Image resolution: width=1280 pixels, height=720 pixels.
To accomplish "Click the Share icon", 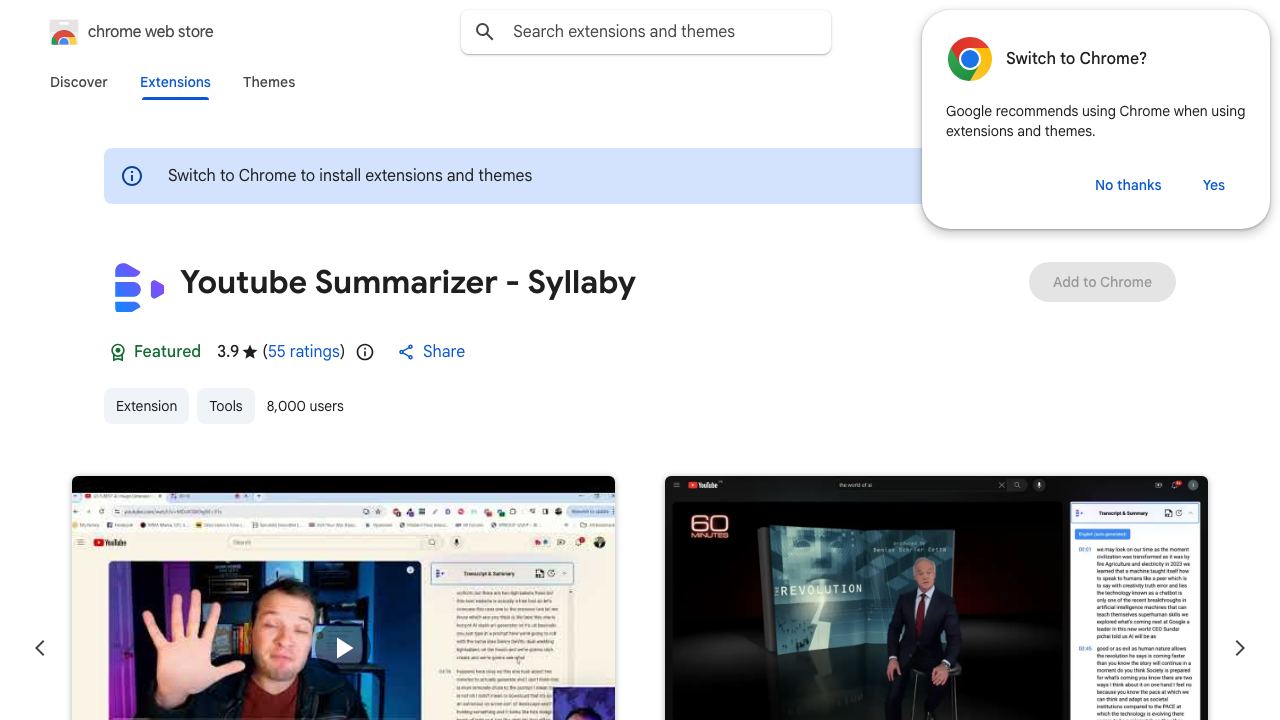I will (406, 352).
